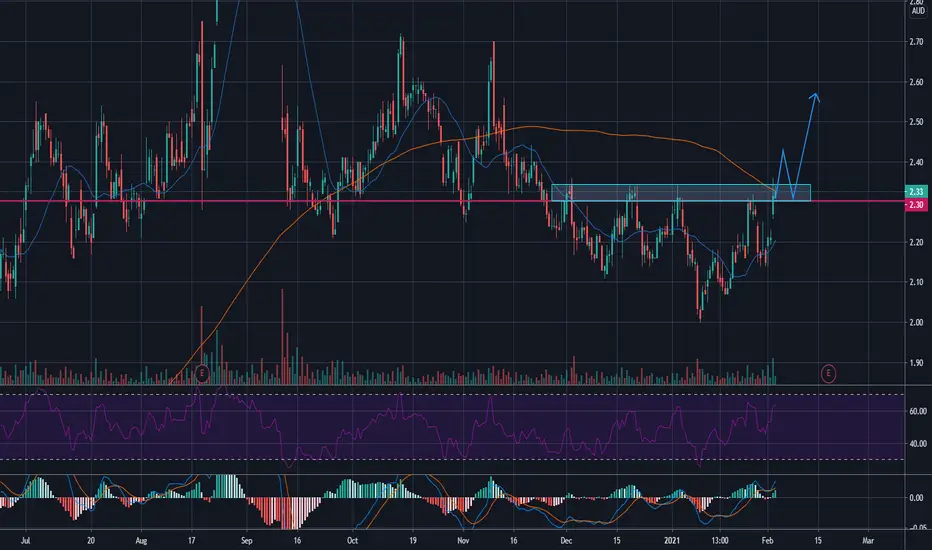Click the AUD currency label on price axis
Screen dimensions: 932x550
918,11
